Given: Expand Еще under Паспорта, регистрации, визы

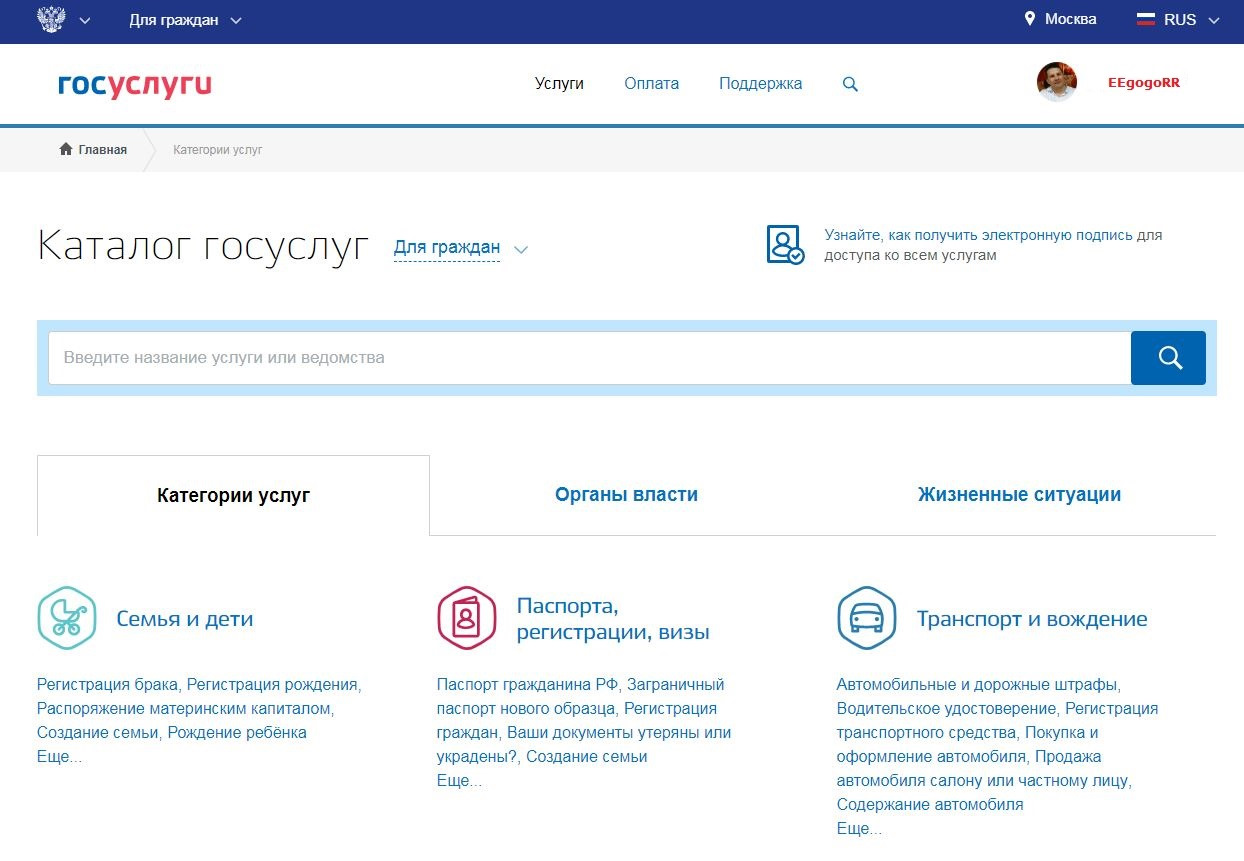Looking at the screenshot, I should pos(459,781).
